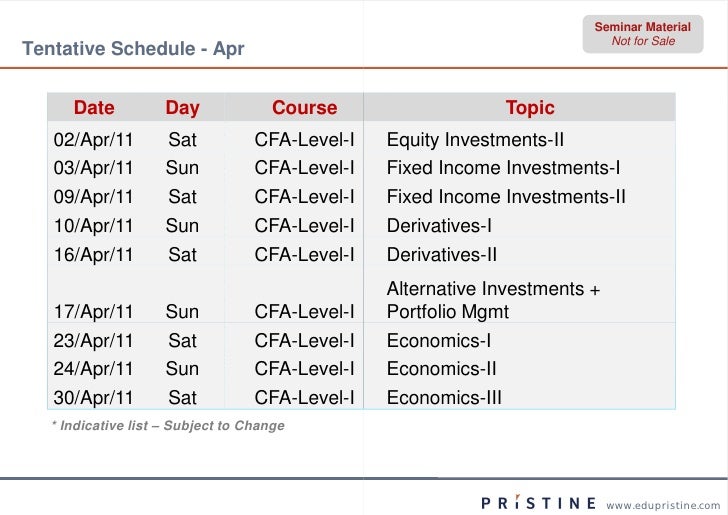Click the Economics-III topic cell

click(444, 398)
